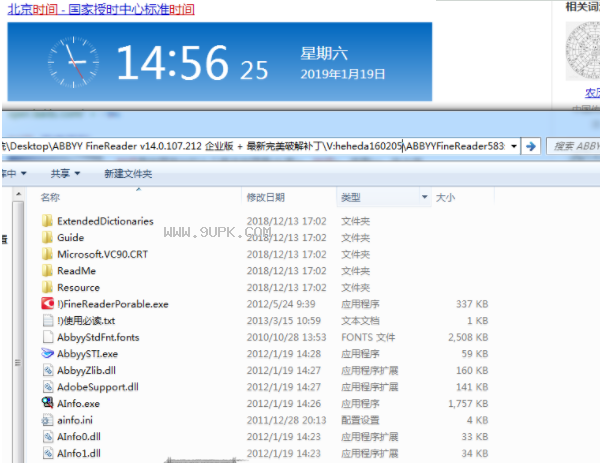The image size is (600, 470).
Task: Click the analog clock on time page
Action: [73, 62]
